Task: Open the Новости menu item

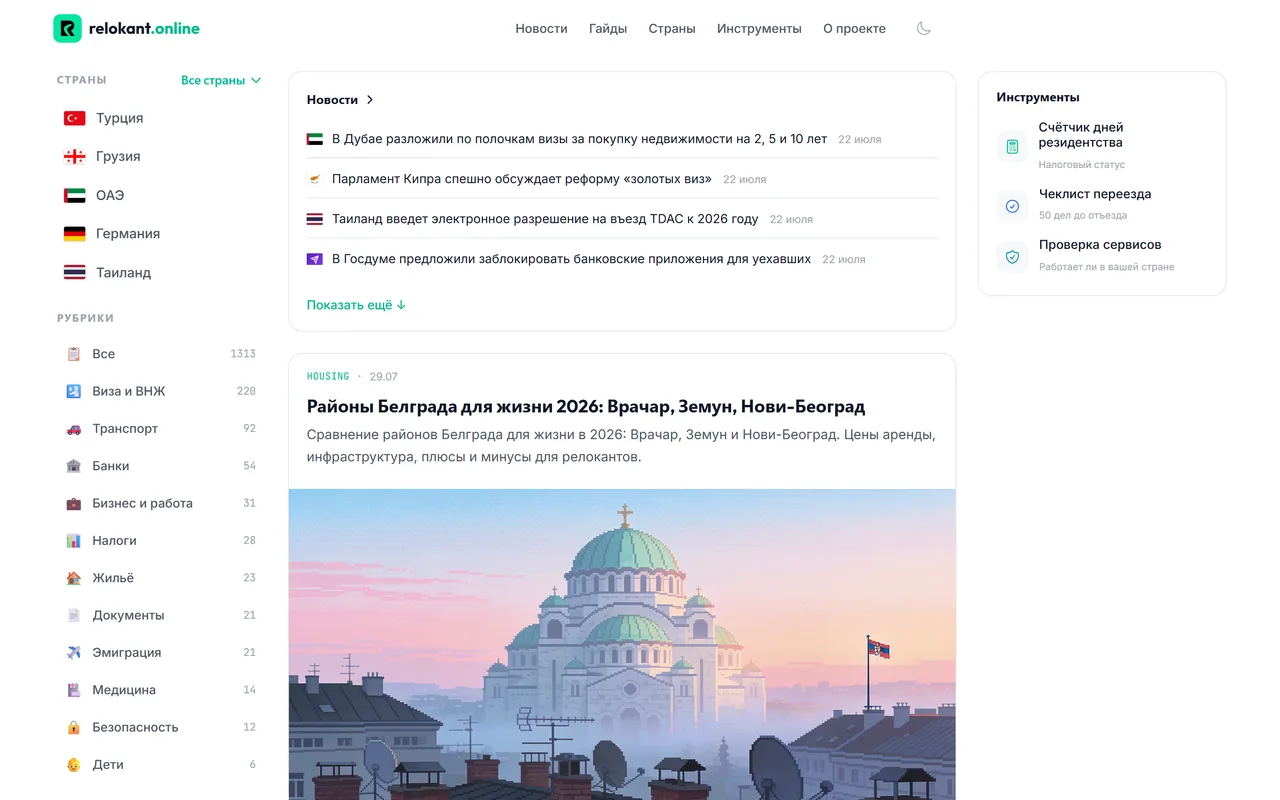Action: pos(541,29)
